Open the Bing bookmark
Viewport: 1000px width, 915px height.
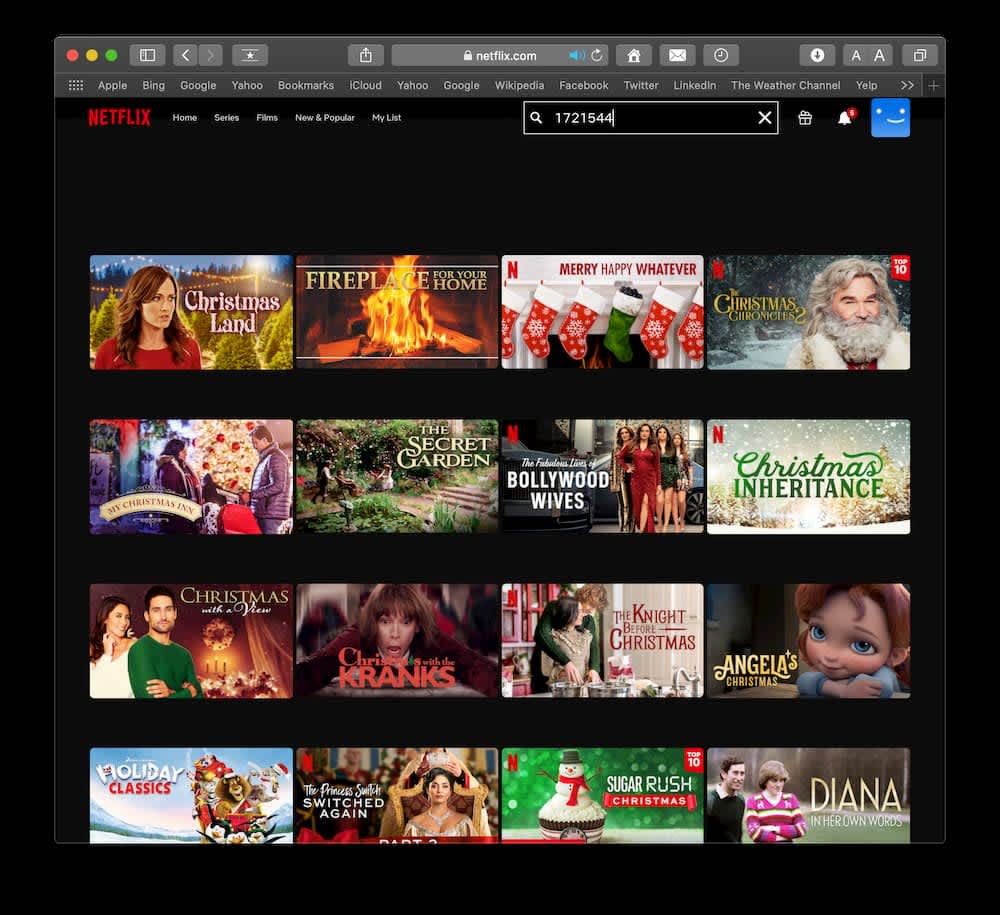pyautogui.click(x=153, y=85)
